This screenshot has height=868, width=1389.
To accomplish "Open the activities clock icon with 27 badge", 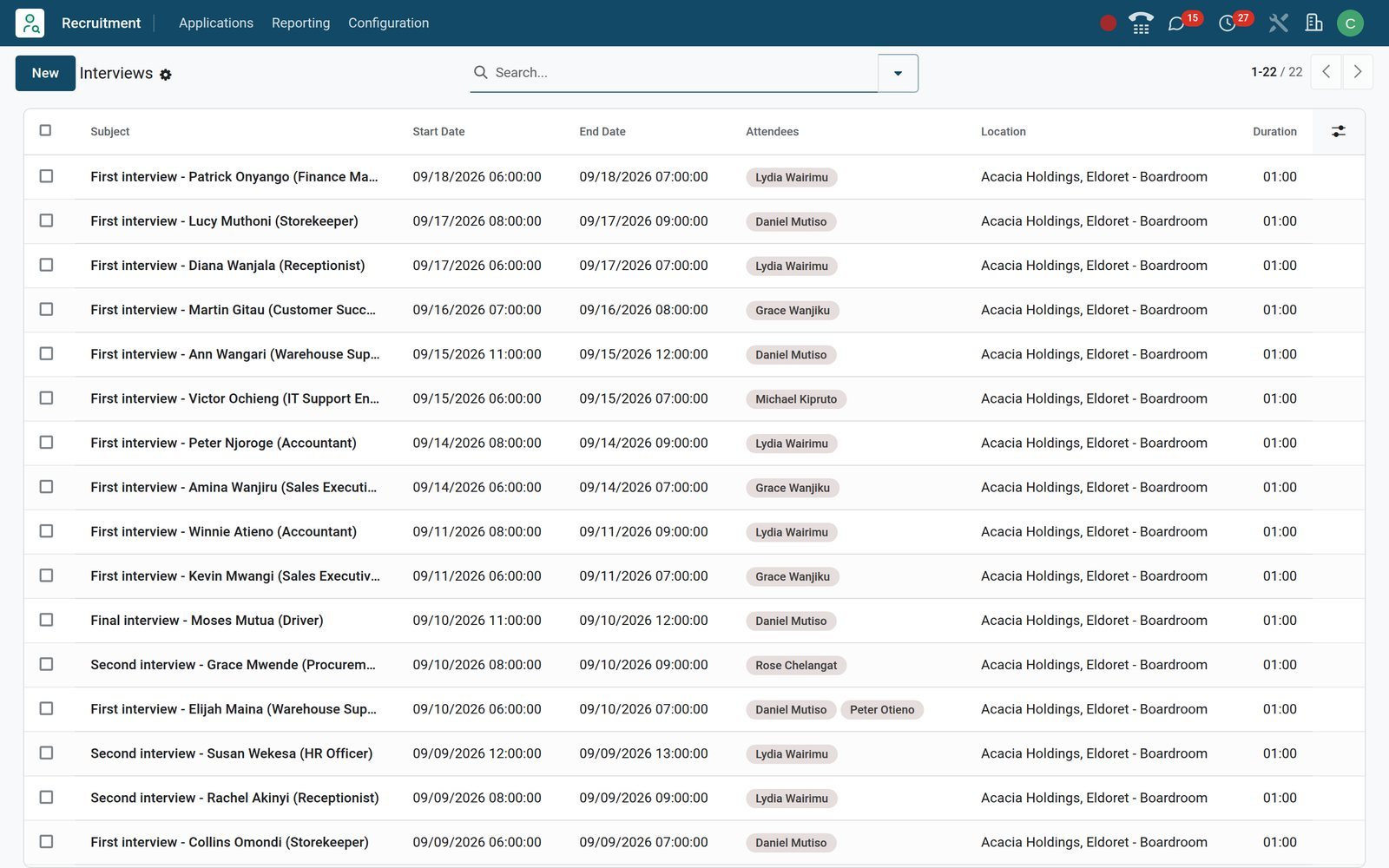I will pyautogui.click(x=1228, y=23).
